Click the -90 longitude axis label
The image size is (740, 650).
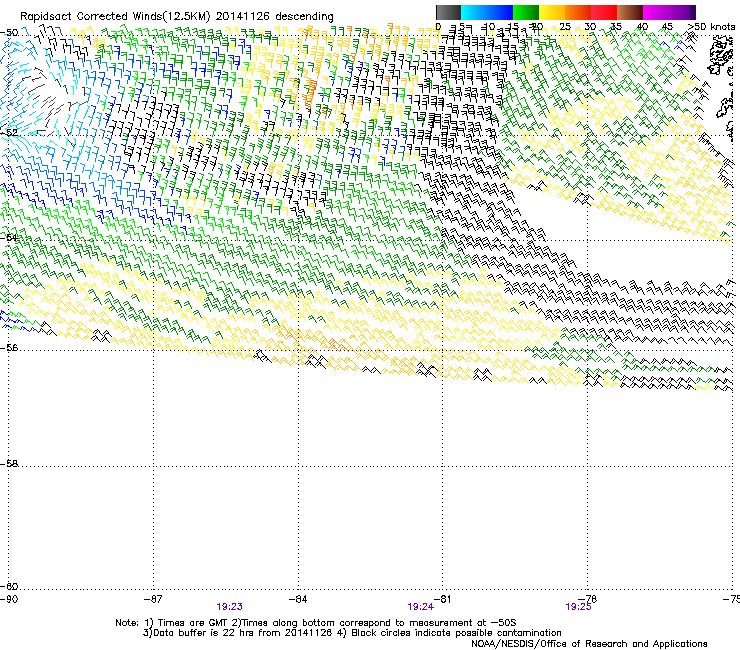[x=9, y=599]
